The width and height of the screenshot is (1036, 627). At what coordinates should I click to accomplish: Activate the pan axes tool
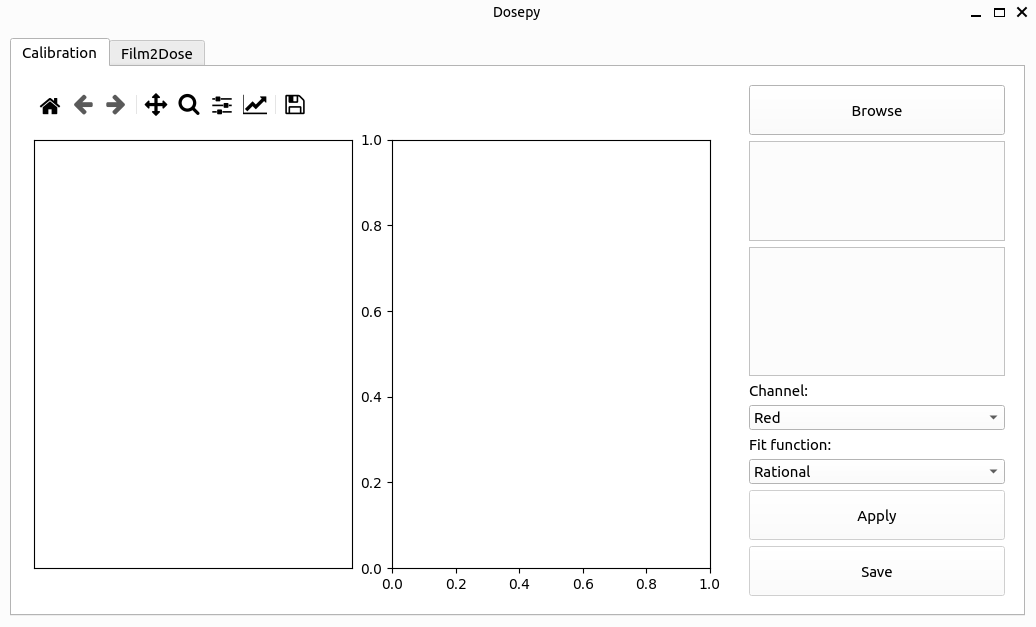pos(156,104)
